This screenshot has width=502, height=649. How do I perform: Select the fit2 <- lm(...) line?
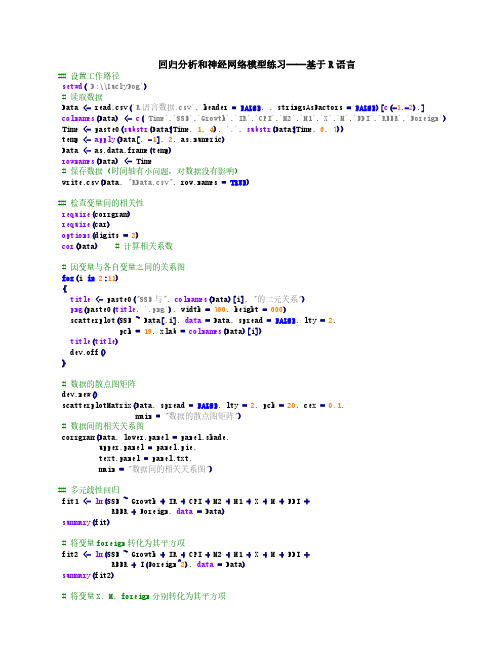[186, 555]
